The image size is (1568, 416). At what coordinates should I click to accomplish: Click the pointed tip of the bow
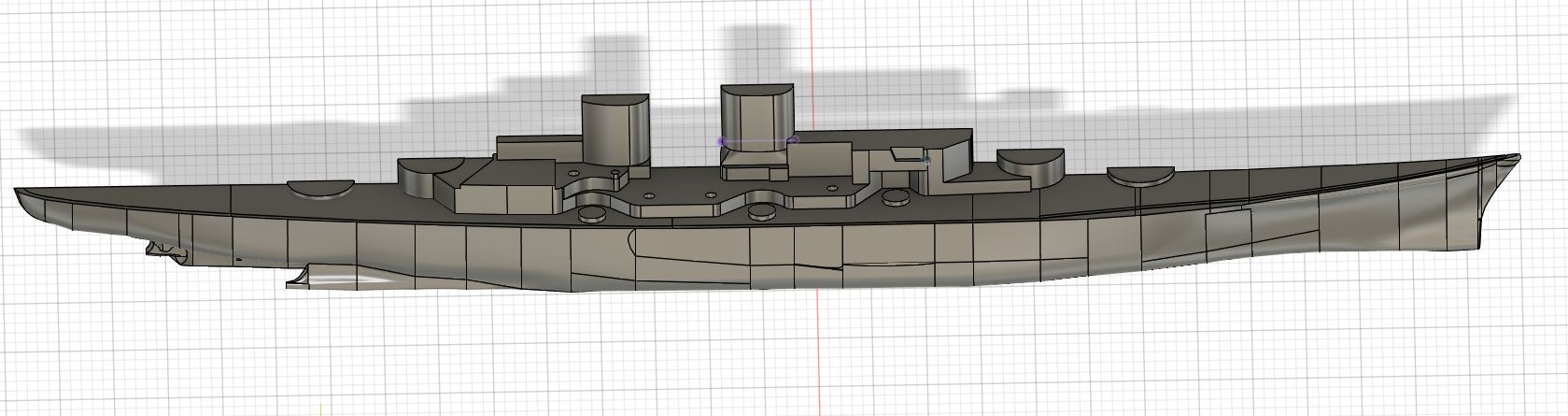click(1518, 156)
